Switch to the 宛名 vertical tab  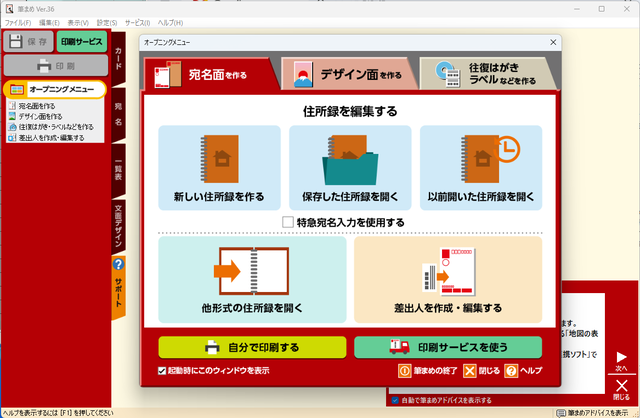click(x=118, y=114)
